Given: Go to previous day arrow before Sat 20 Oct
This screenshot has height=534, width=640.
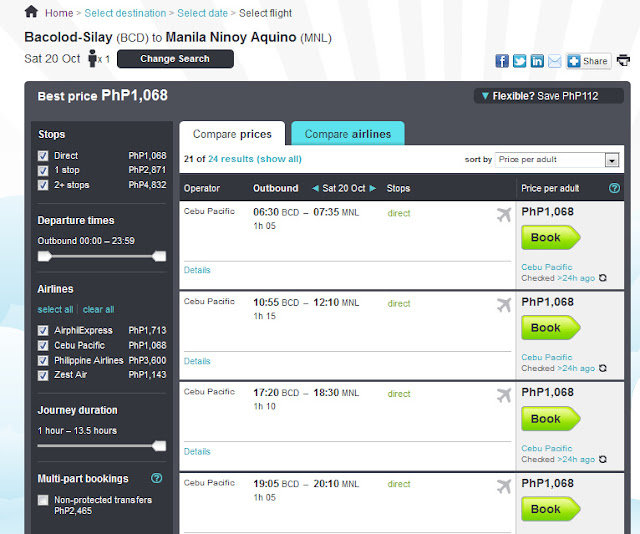Looking at the screenshot, I should click(315, 188).
